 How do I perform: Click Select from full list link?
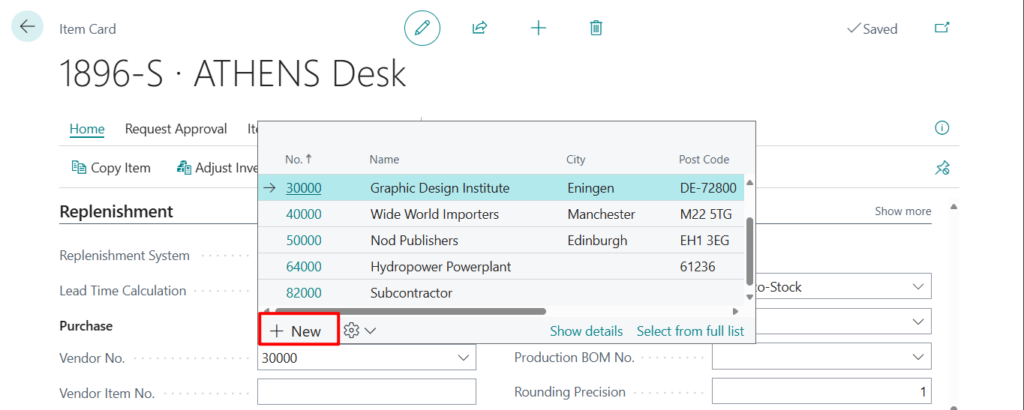click(x=690, y=331)
